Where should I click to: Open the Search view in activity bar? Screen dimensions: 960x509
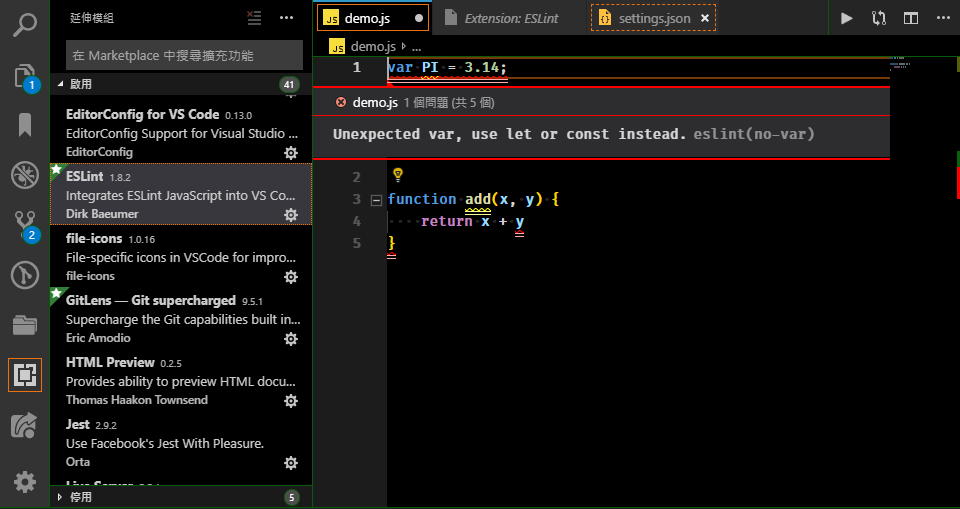24,26
